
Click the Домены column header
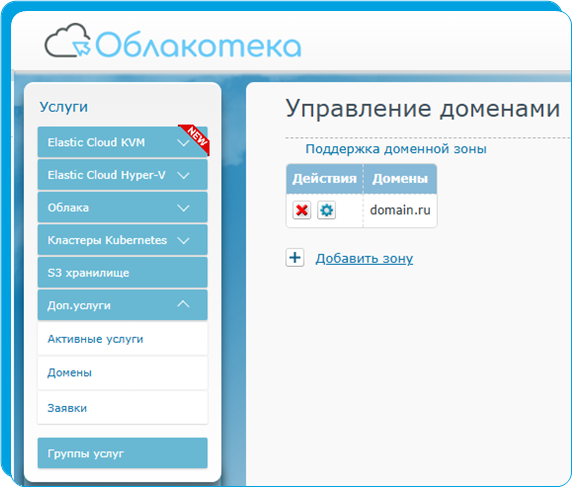400,179
